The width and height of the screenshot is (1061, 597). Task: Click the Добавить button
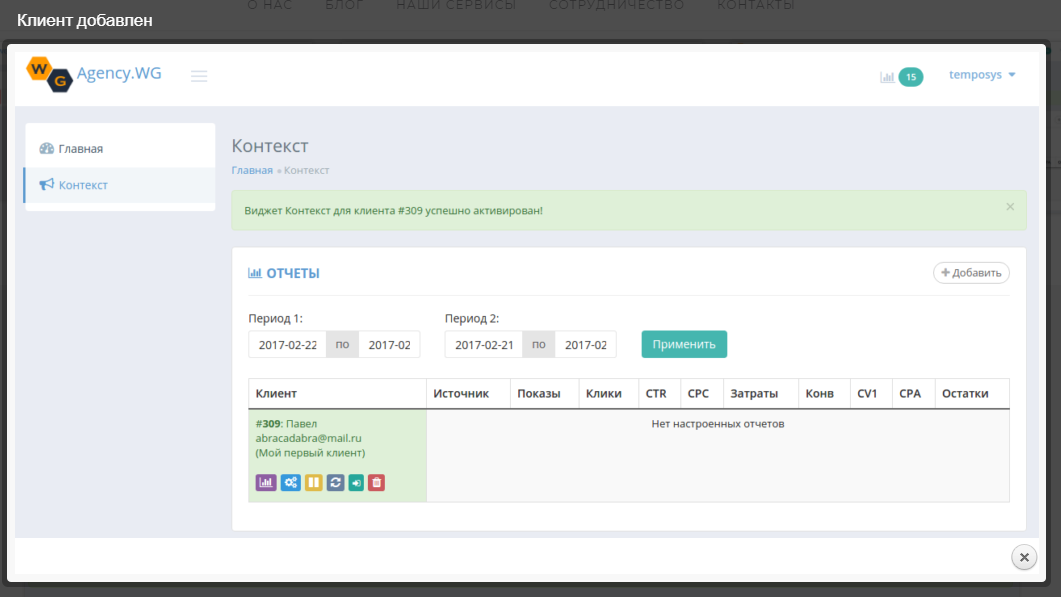point(971,273)
